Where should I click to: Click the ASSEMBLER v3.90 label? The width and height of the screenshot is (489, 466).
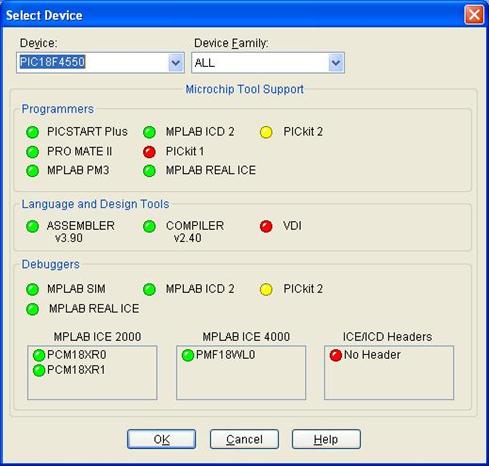click(x=81, y=232)
